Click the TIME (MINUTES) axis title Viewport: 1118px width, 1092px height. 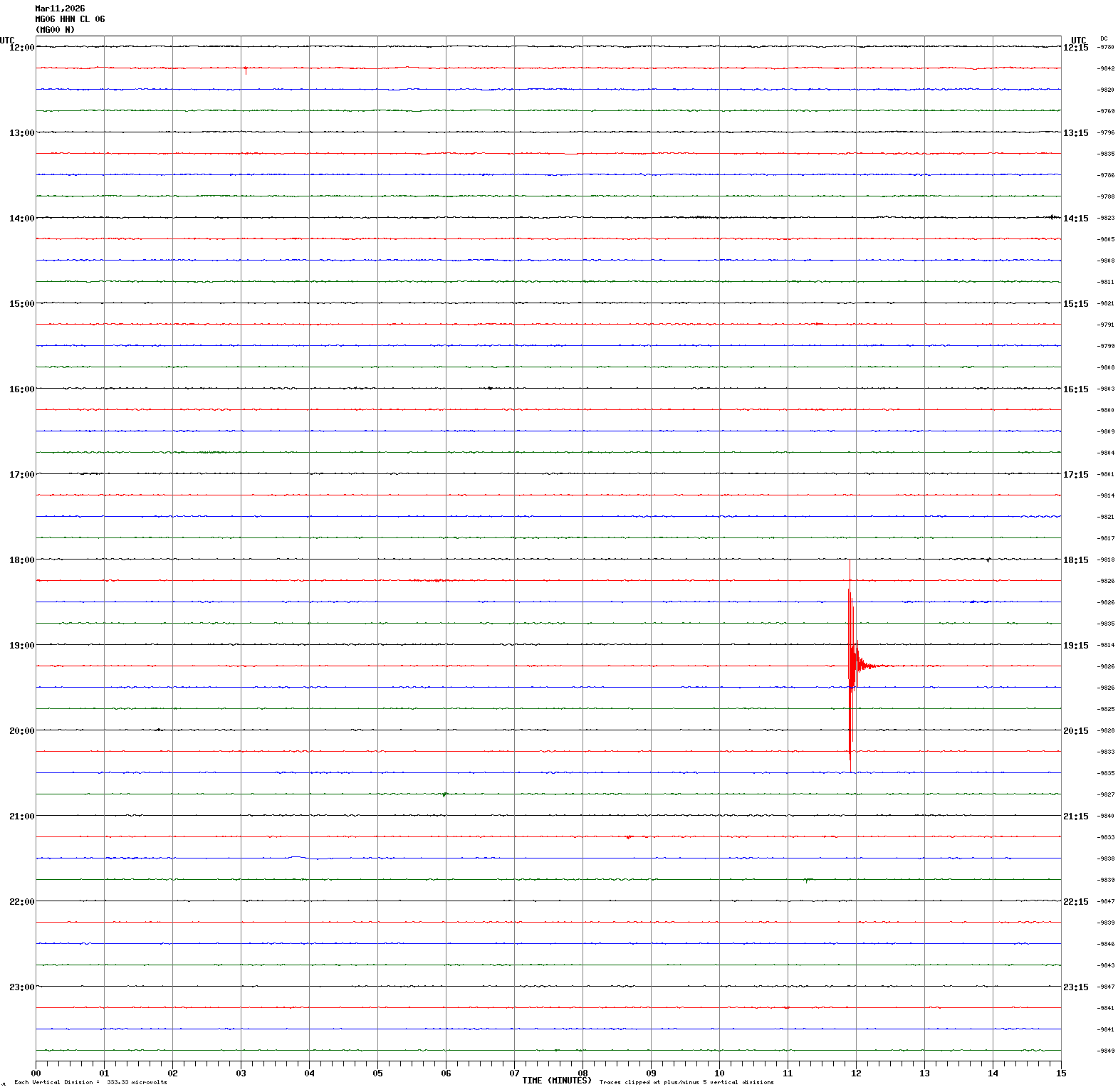[x=556, y=1081]
